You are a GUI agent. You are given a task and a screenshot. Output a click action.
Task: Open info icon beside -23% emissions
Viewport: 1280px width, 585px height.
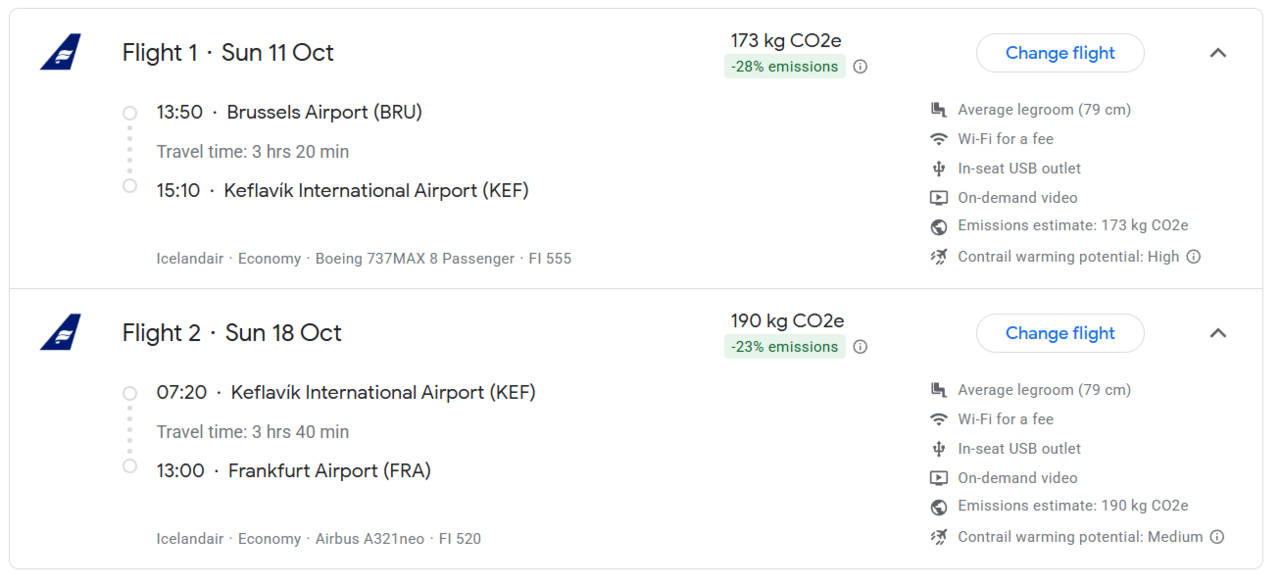(x=860, y=347)
